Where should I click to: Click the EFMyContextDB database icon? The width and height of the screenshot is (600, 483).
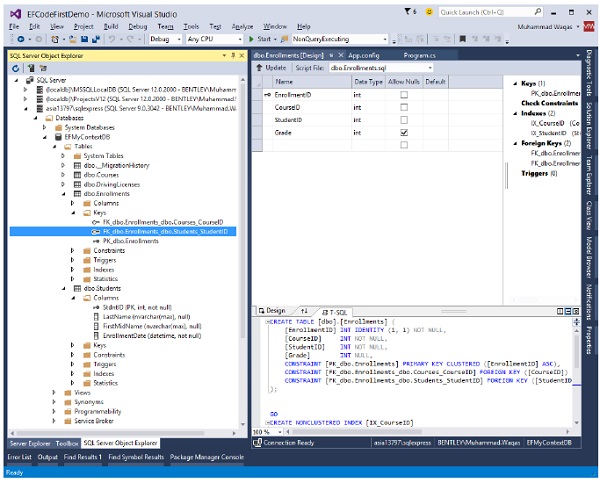57,135
